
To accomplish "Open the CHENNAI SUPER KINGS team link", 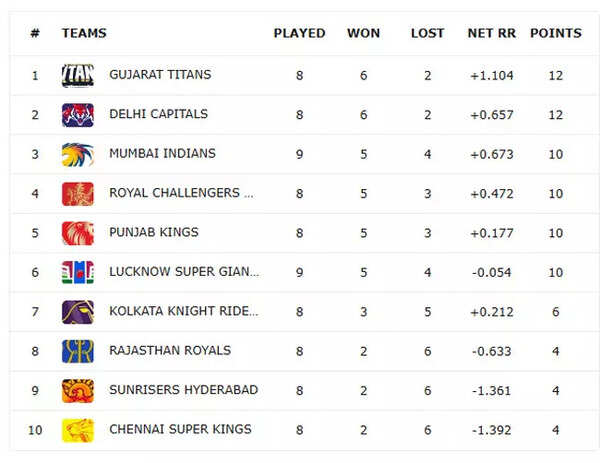I will 181,429.
